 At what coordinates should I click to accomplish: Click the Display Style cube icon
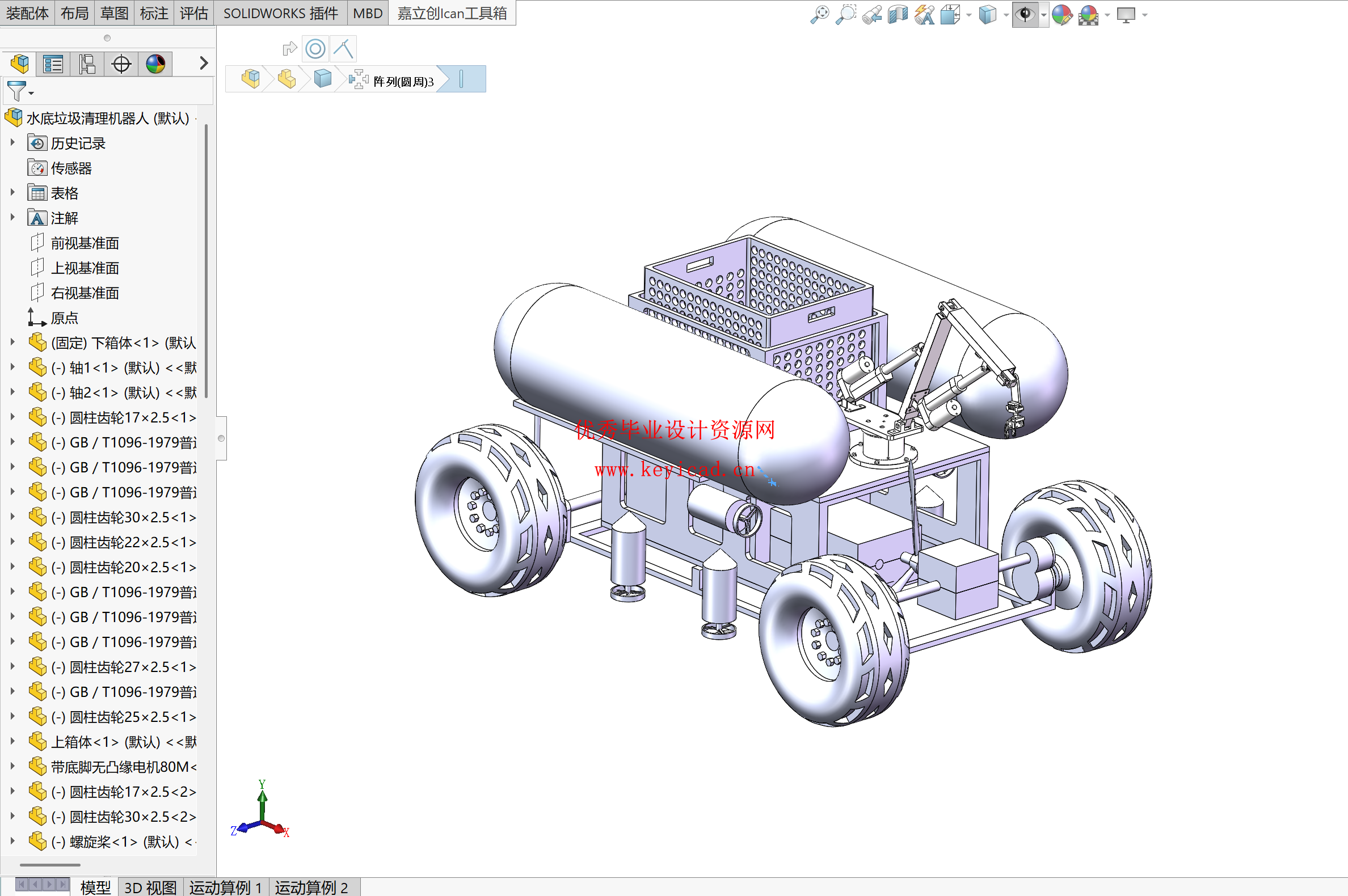click(987, 14)
